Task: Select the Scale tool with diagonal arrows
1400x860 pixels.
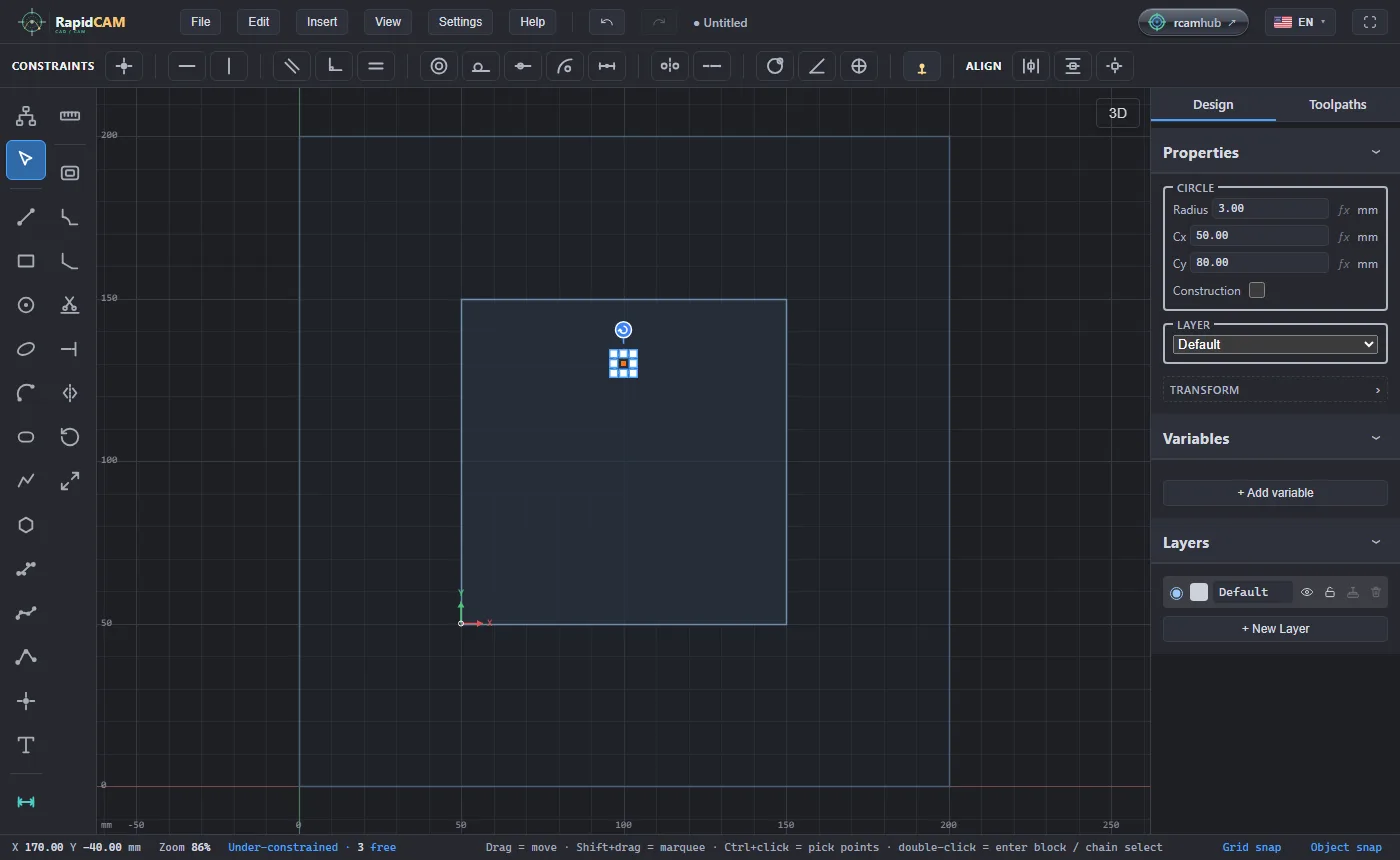Action: [70, 481]
